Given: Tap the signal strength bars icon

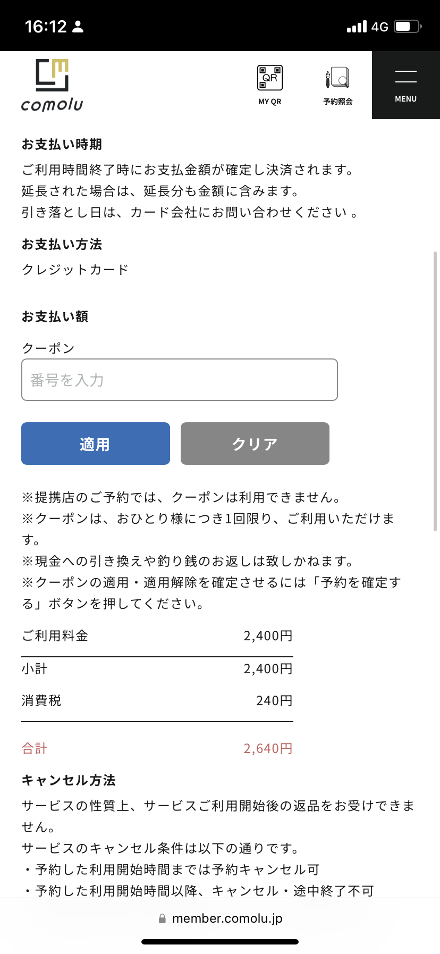Looking at the screenshot, I should click(x=357, y=27).
